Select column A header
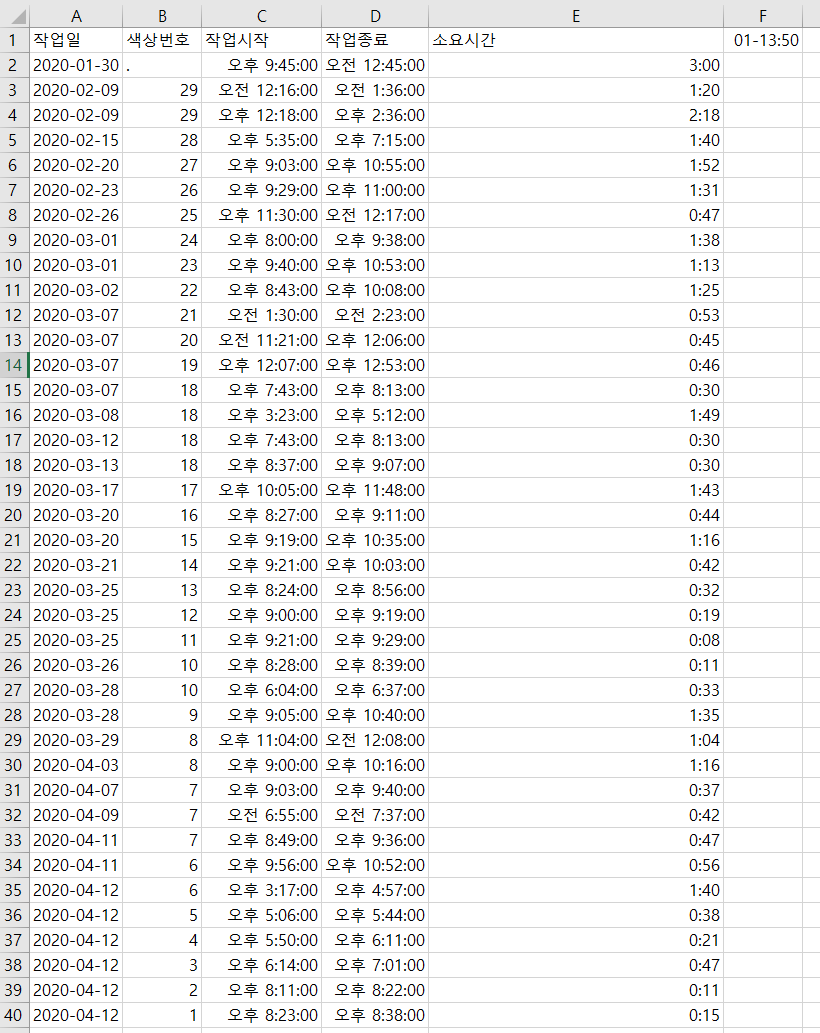The width and height of the screenshot is (820, 1033). coord(76,16)
